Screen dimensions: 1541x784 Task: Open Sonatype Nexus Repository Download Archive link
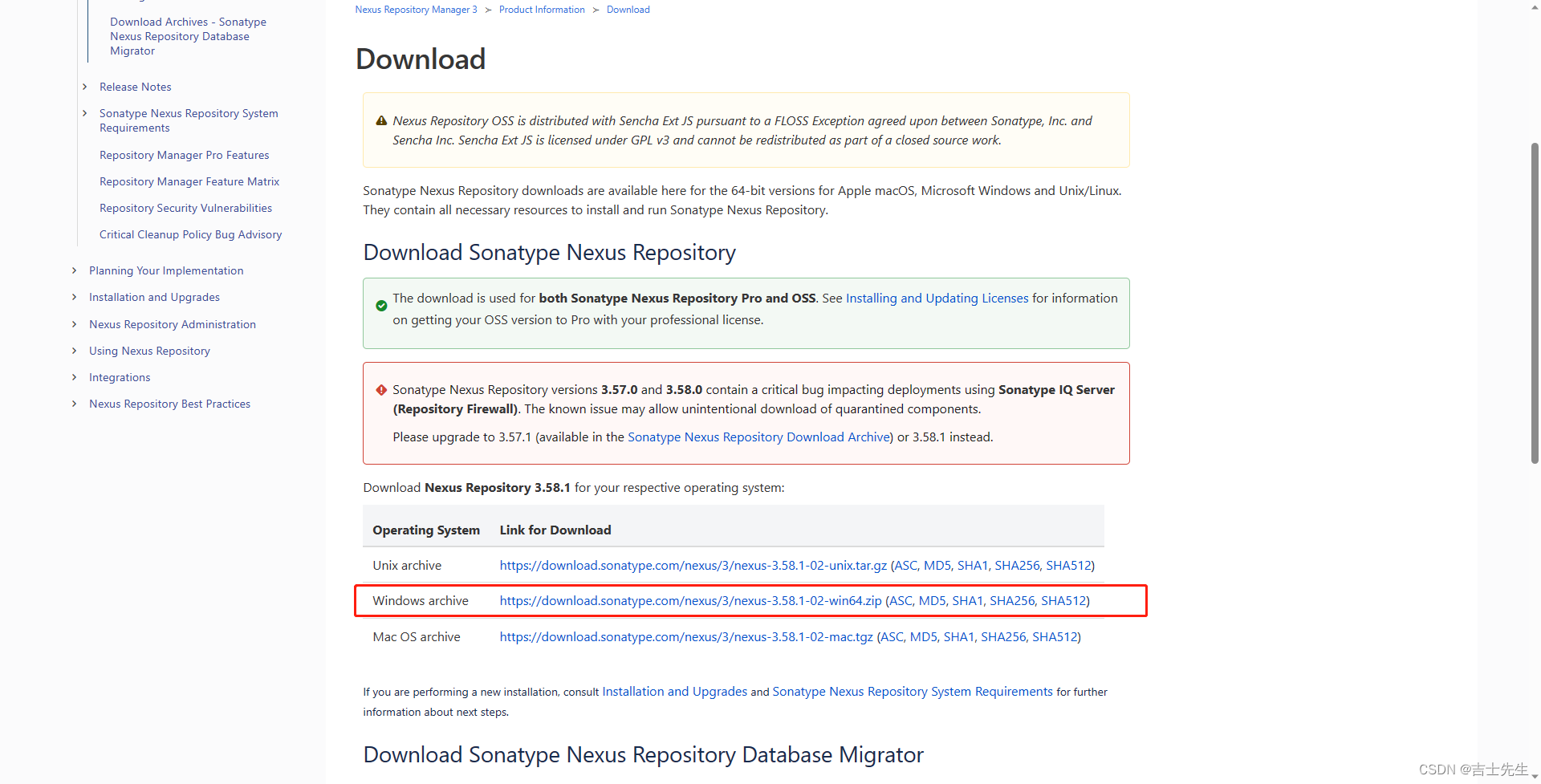[758, 437]
